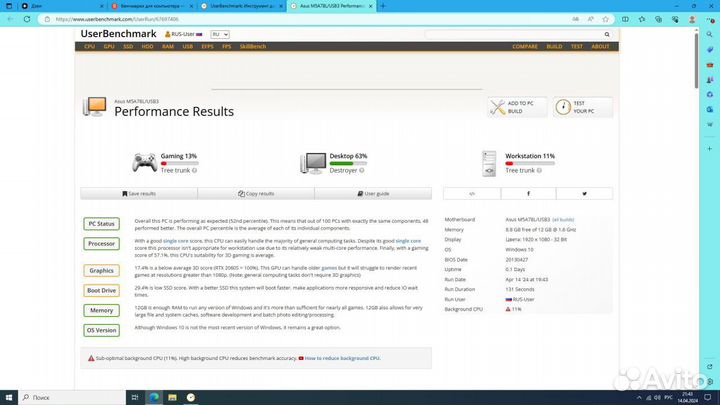This screenshot has width=720, height=405.
Task: Go to COMPARE in the top navigation
Action: point(525,46)
